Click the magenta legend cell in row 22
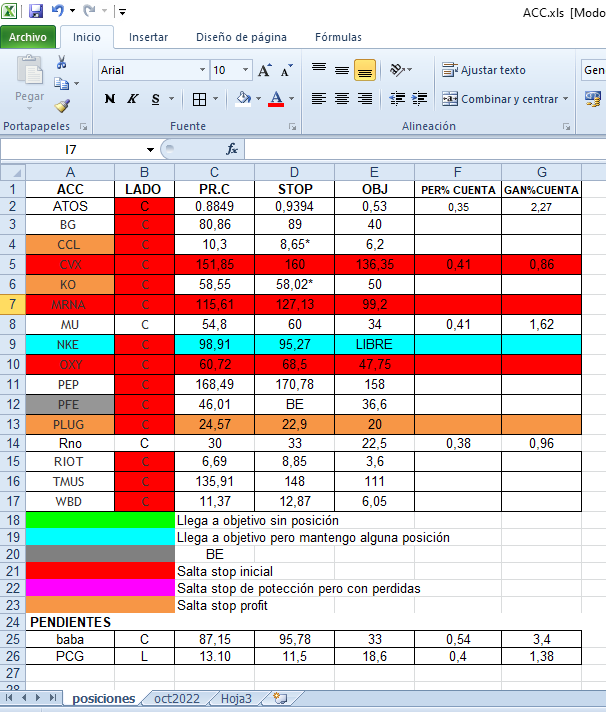 pos(100,588)
